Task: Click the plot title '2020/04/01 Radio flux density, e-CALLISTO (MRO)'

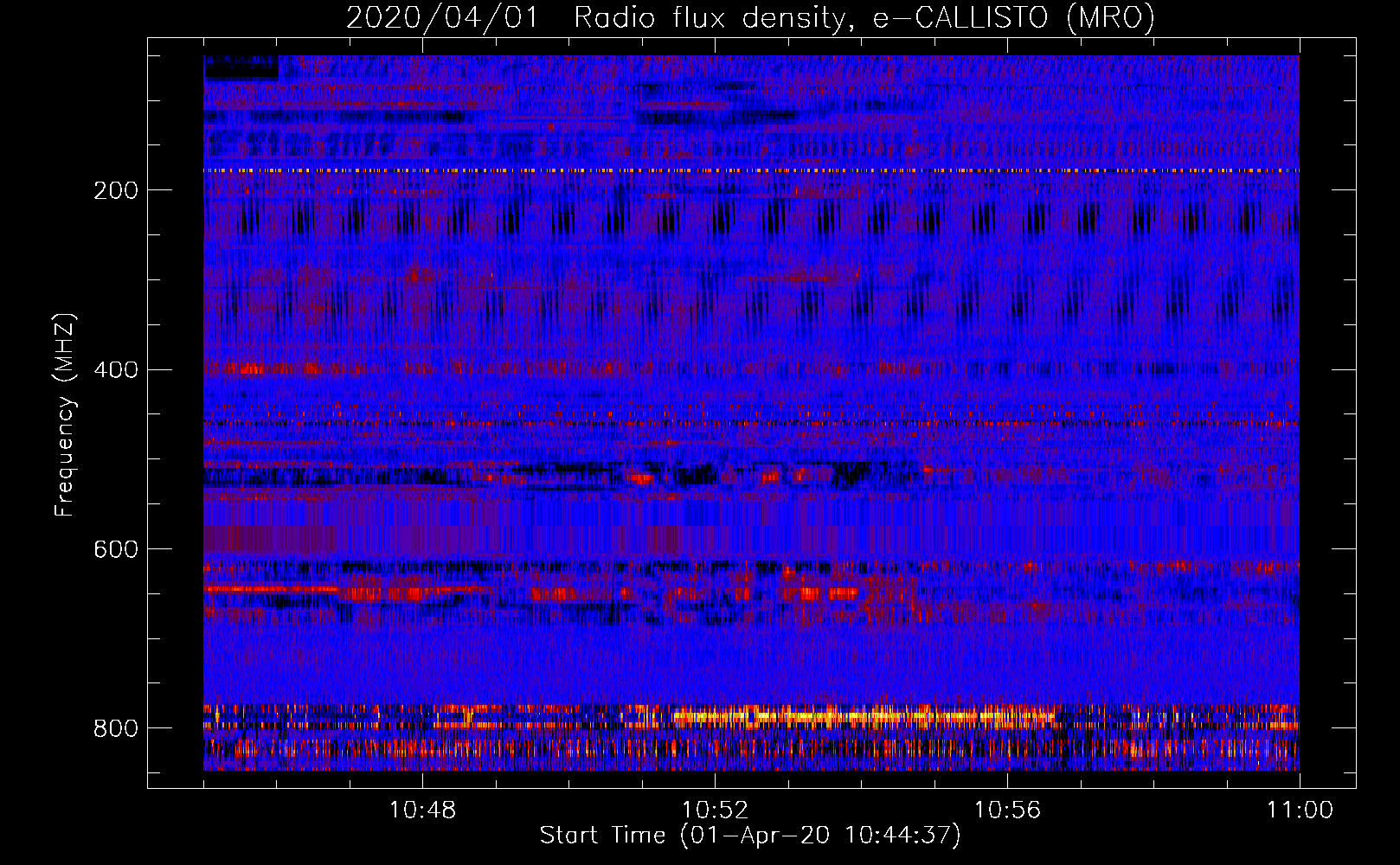Action: (750, 18)
